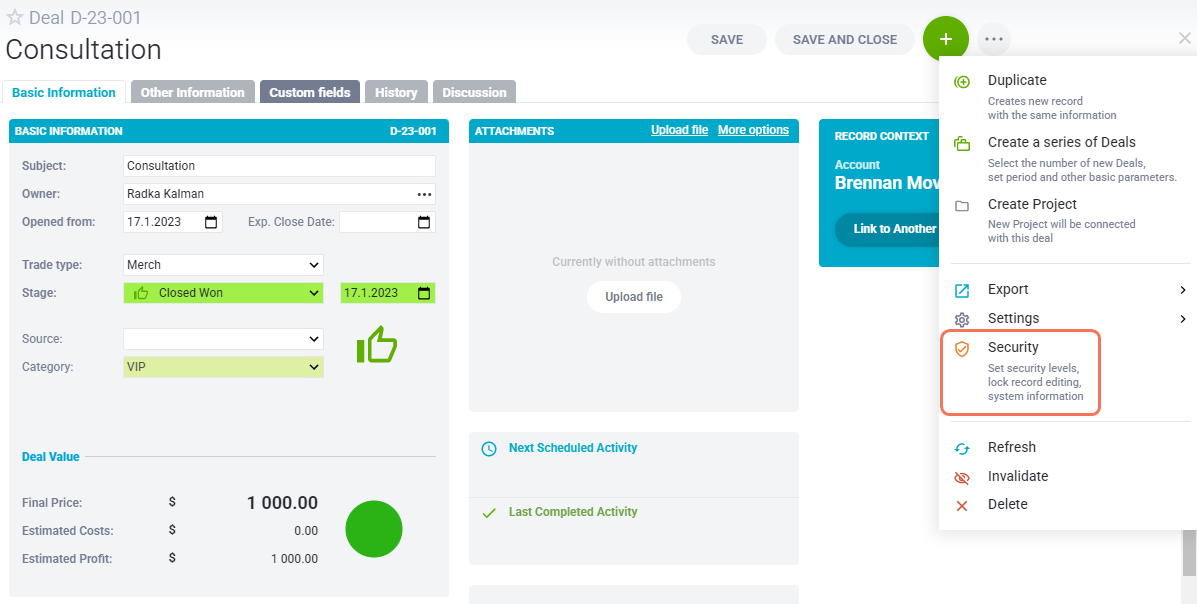Expand the Trade type dropdown
Viewport: 1197px width, 604px height.
click(x=314, y=265)
